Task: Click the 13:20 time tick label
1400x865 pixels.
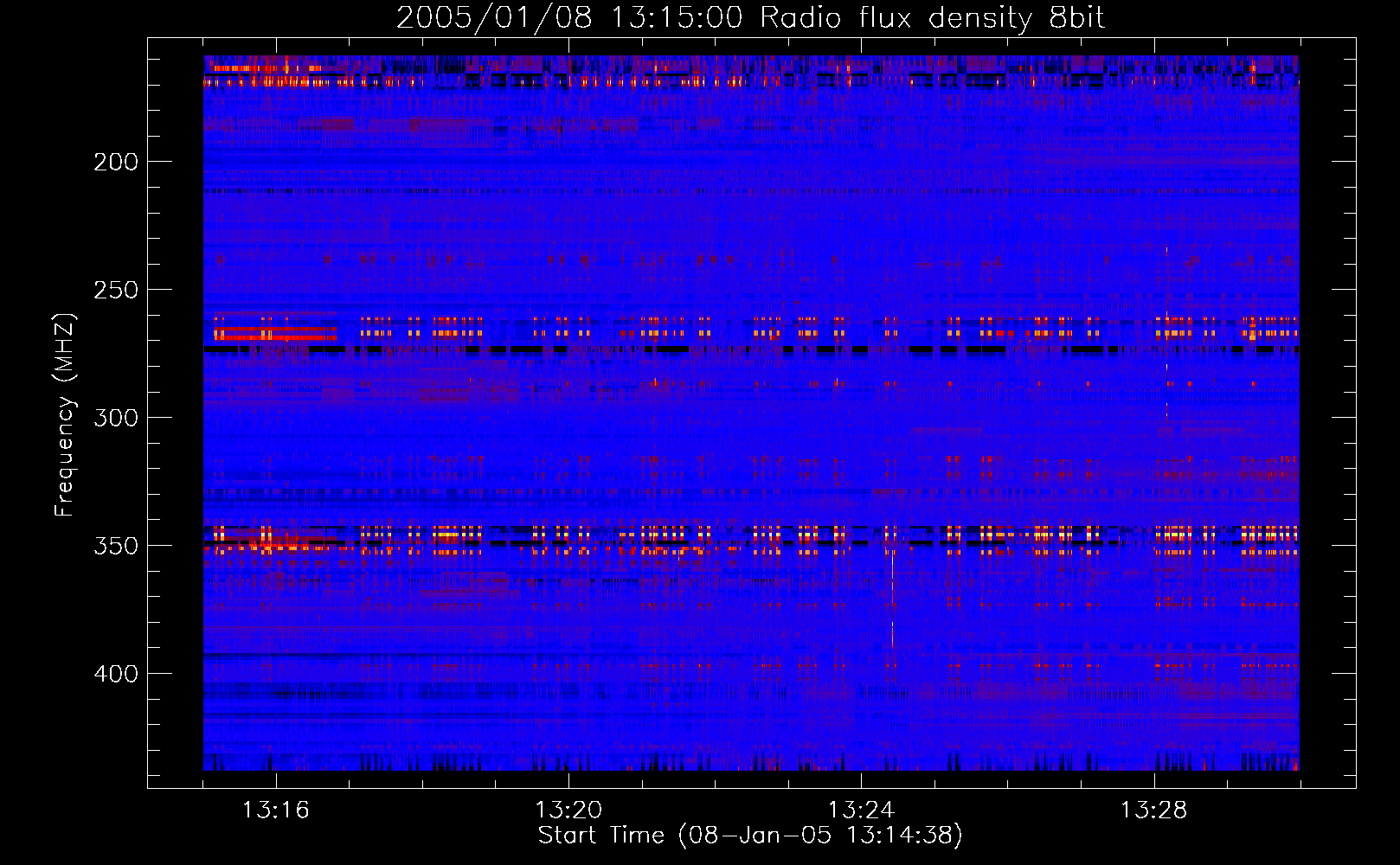Action: (x=568, y=811)
